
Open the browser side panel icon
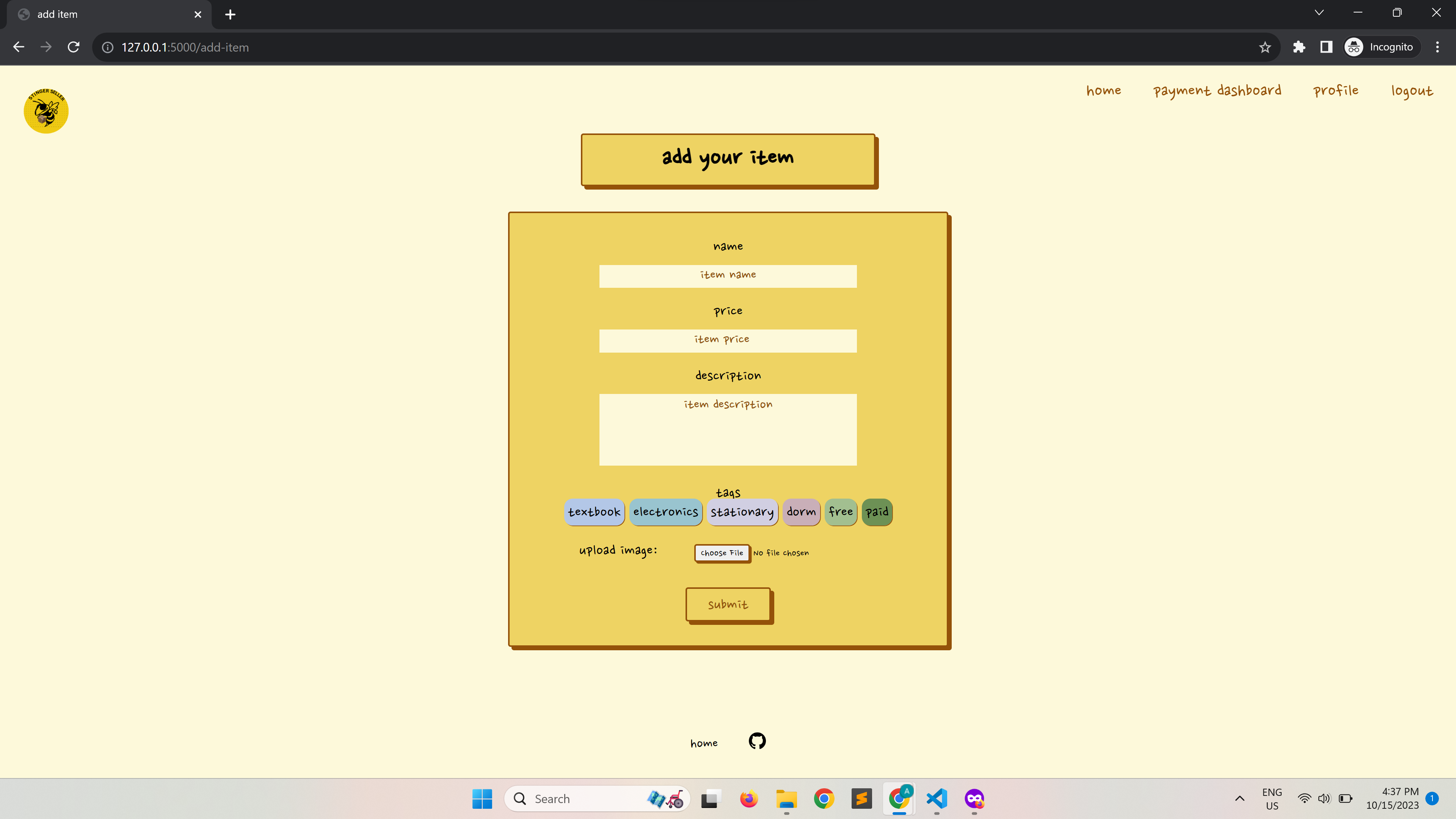click(x=1326, y=47)
